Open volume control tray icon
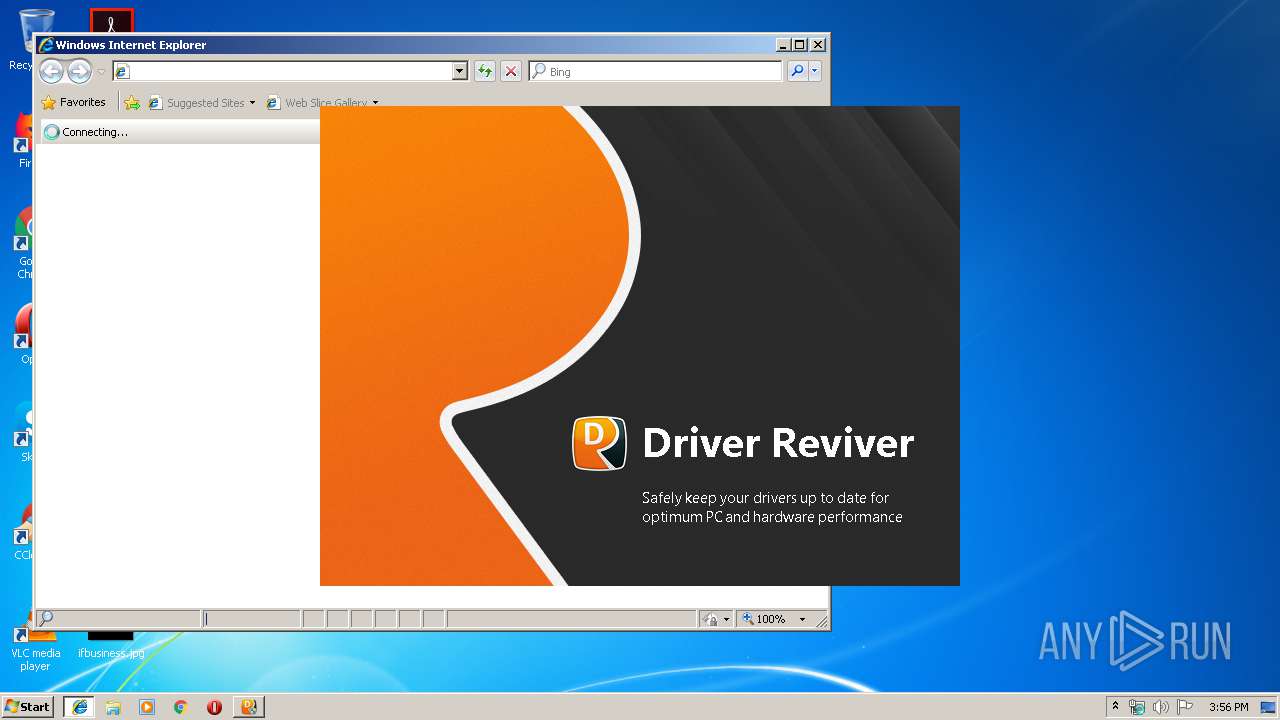Viewport: 1280px width, 720px height. point(1161,707)
